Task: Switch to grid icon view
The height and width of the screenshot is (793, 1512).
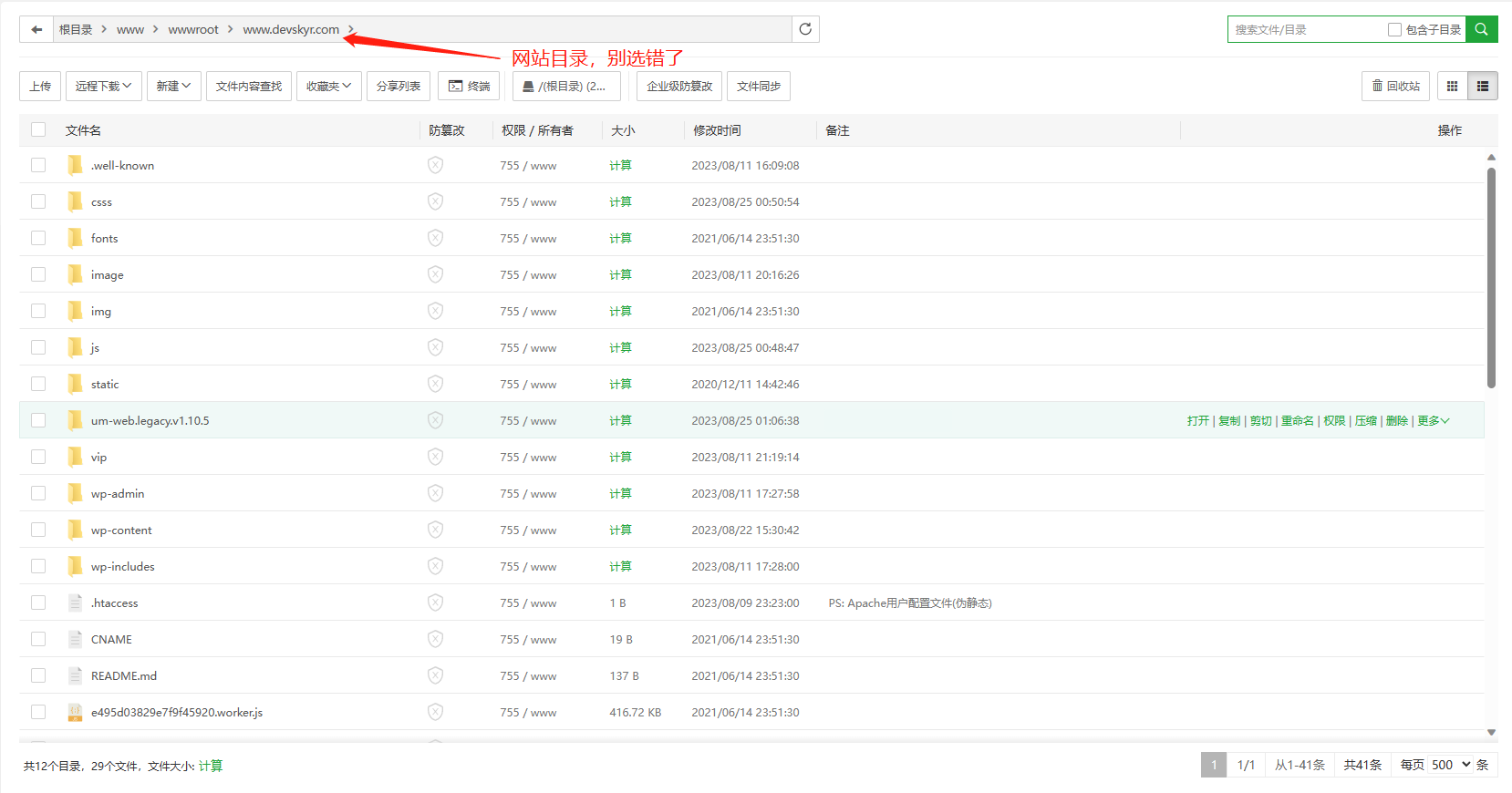Action: pos(1453,87)
